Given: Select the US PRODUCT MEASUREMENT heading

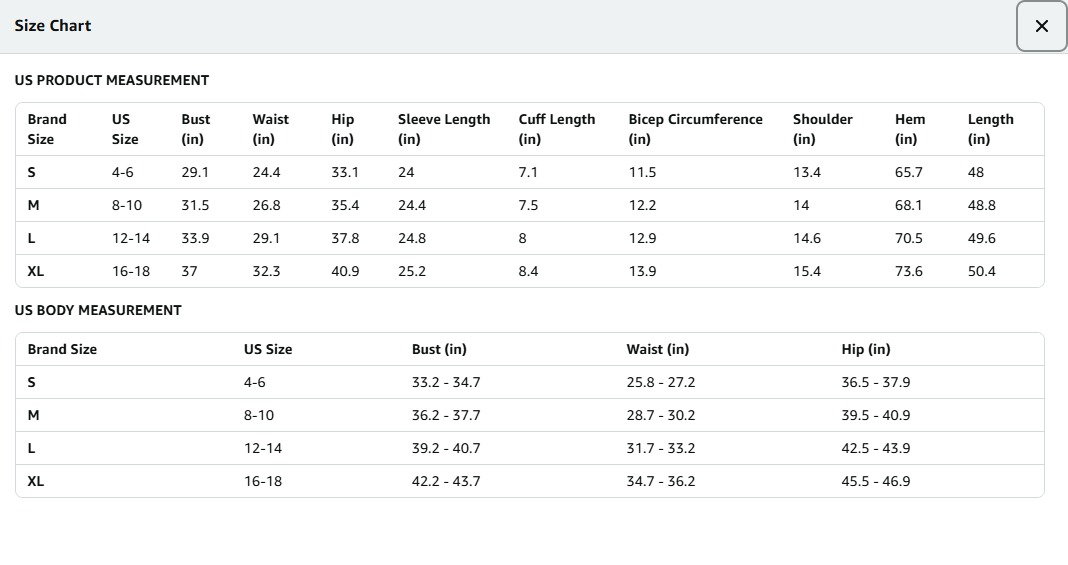Looking at the screenshot, I should point(112,80).
